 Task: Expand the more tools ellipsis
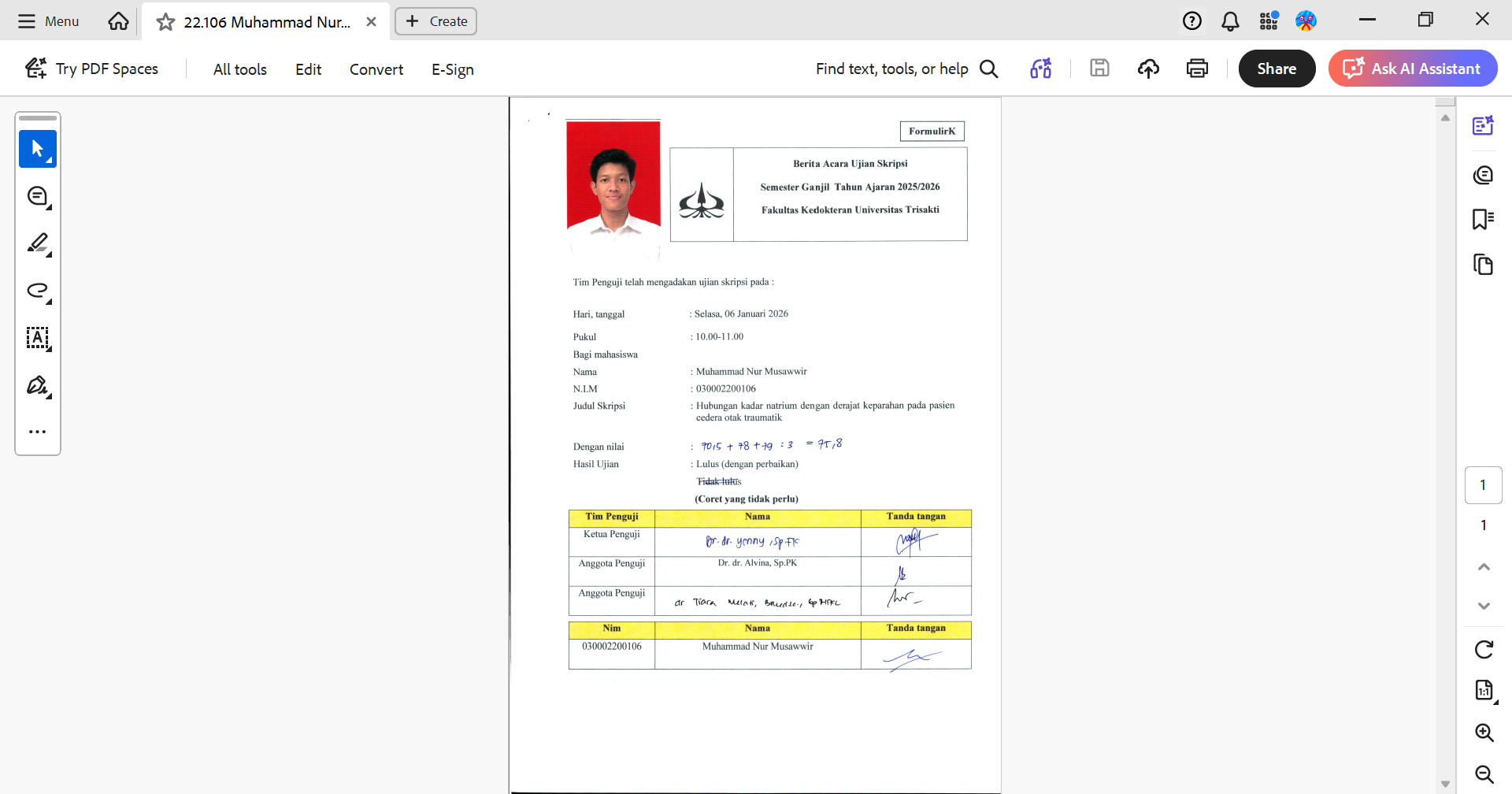coord(37,432)
